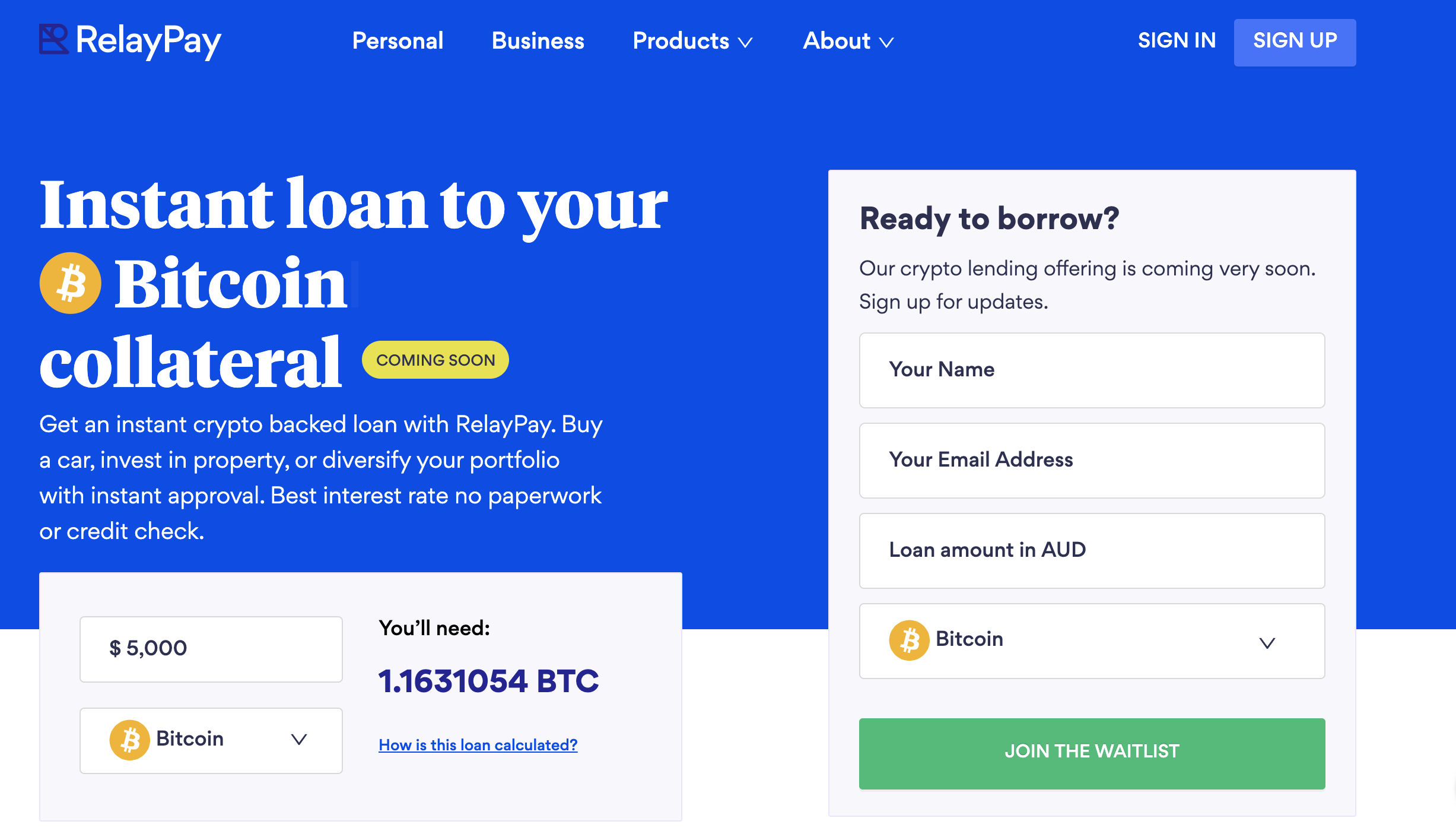Expand the Products navigation dropdown
This screenshot has height=837, width=1456.
pos(681,41)
